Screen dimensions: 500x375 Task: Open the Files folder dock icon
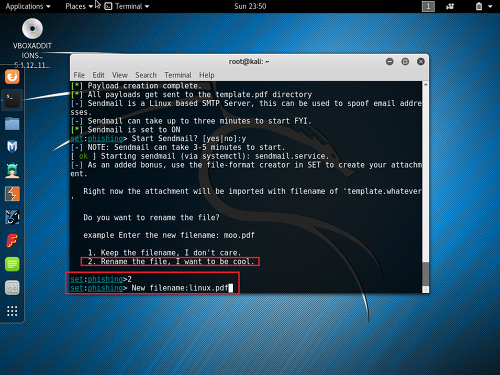(12, 123)
